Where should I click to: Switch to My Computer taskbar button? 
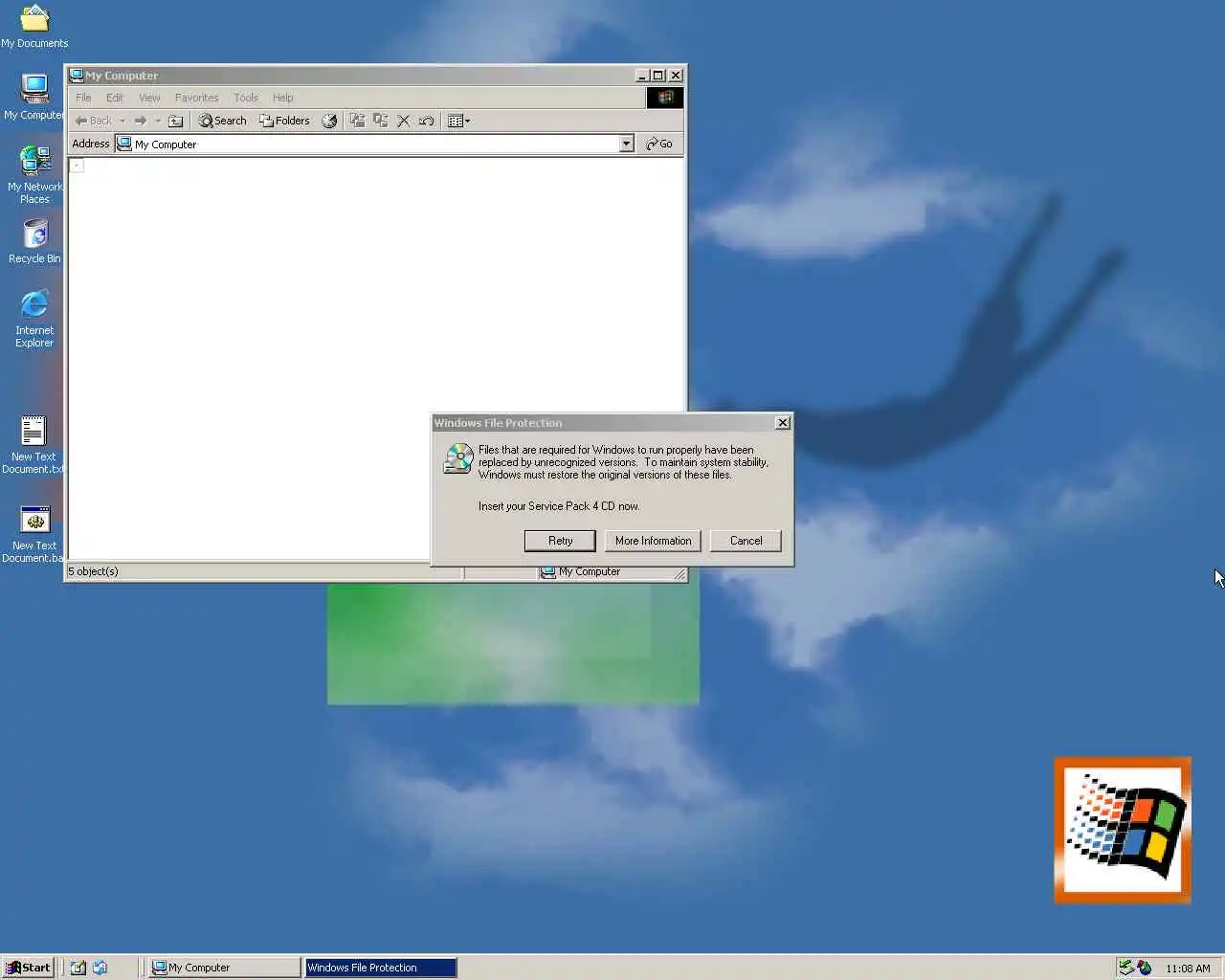pos(225,968)
